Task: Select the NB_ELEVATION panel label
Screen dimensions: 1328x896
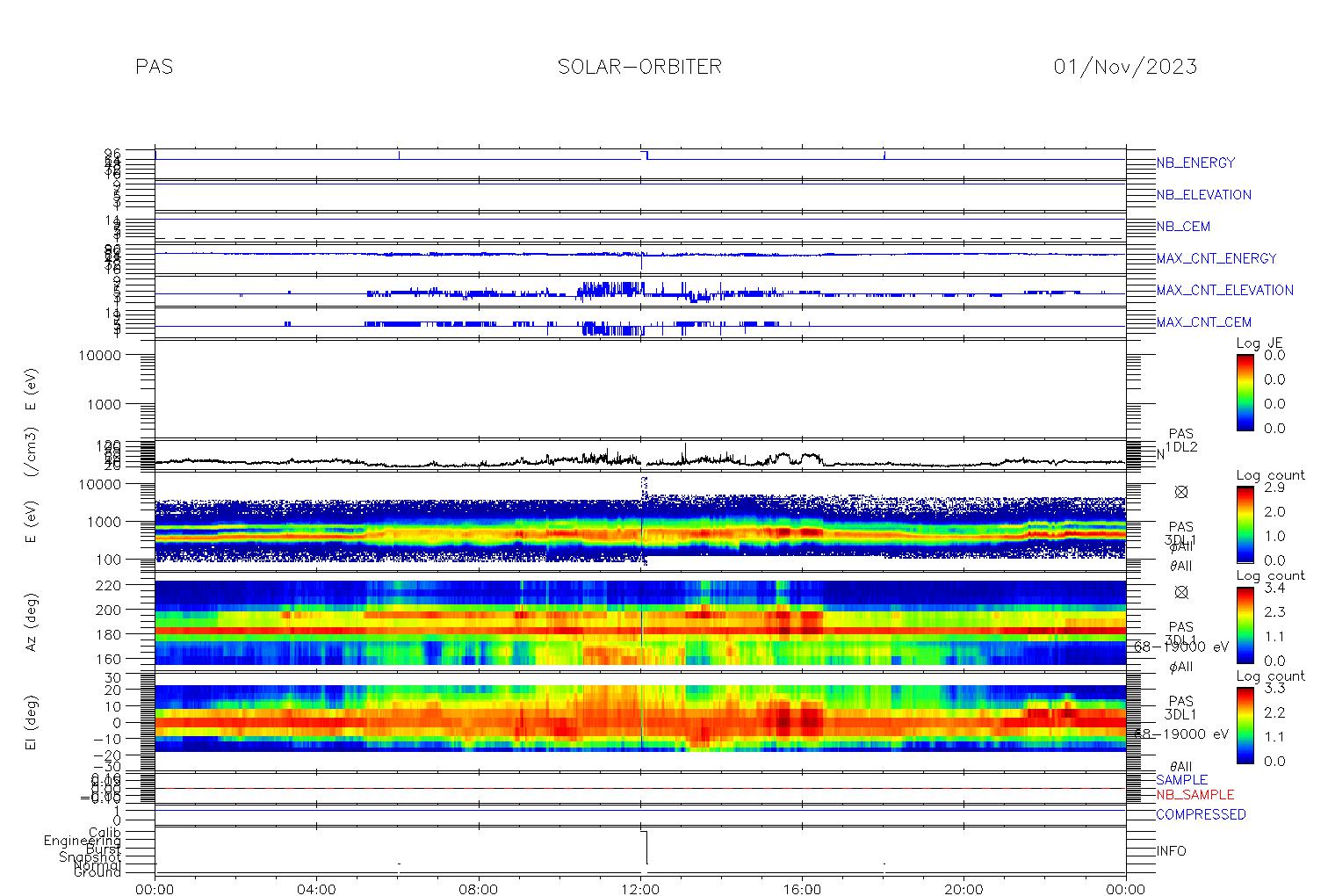Action: (x=1203, y=195)
